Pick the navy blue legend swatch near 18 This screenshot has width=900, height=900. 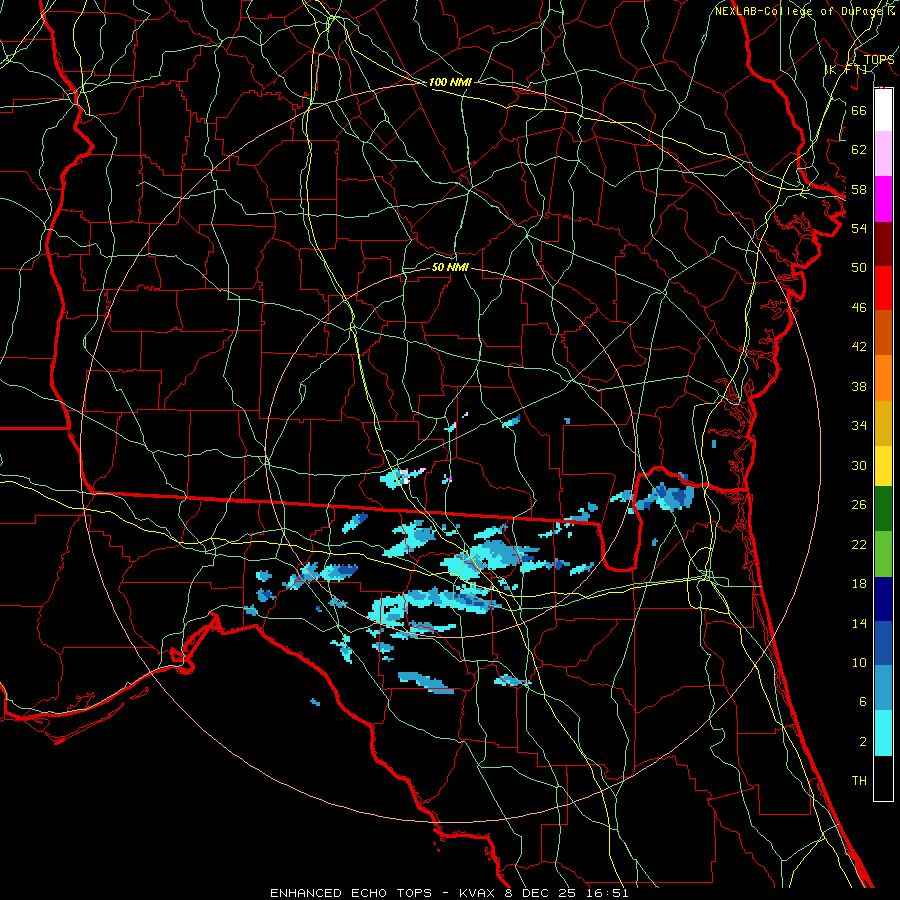click(x=883, y=599)
